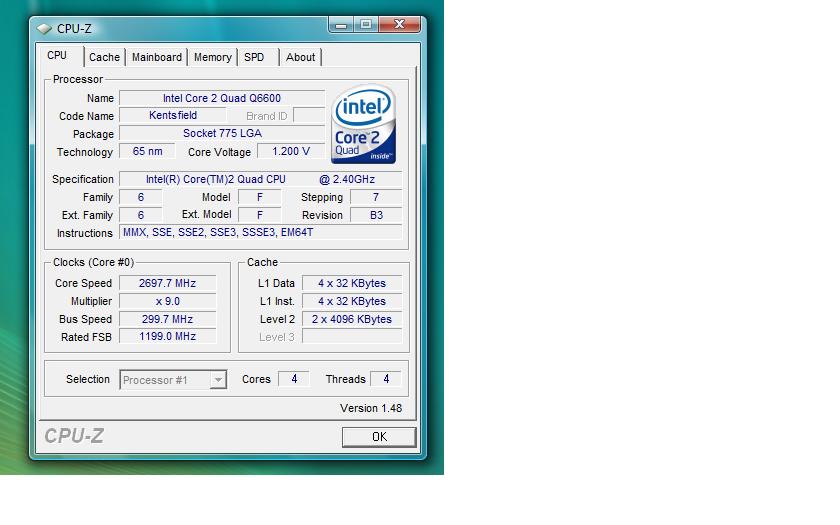This screenshot has width=840, height=525.
Task: Click the empty Level 3 cache field
Action: [352, 336]
